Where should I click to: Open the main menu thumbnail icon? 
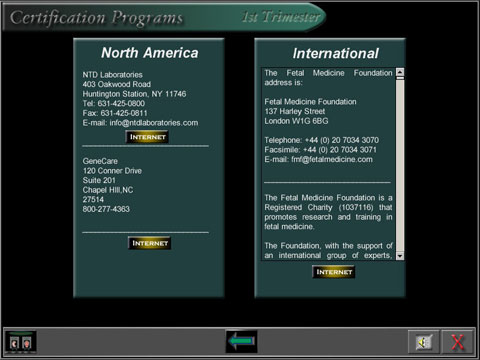coord(21,342)
